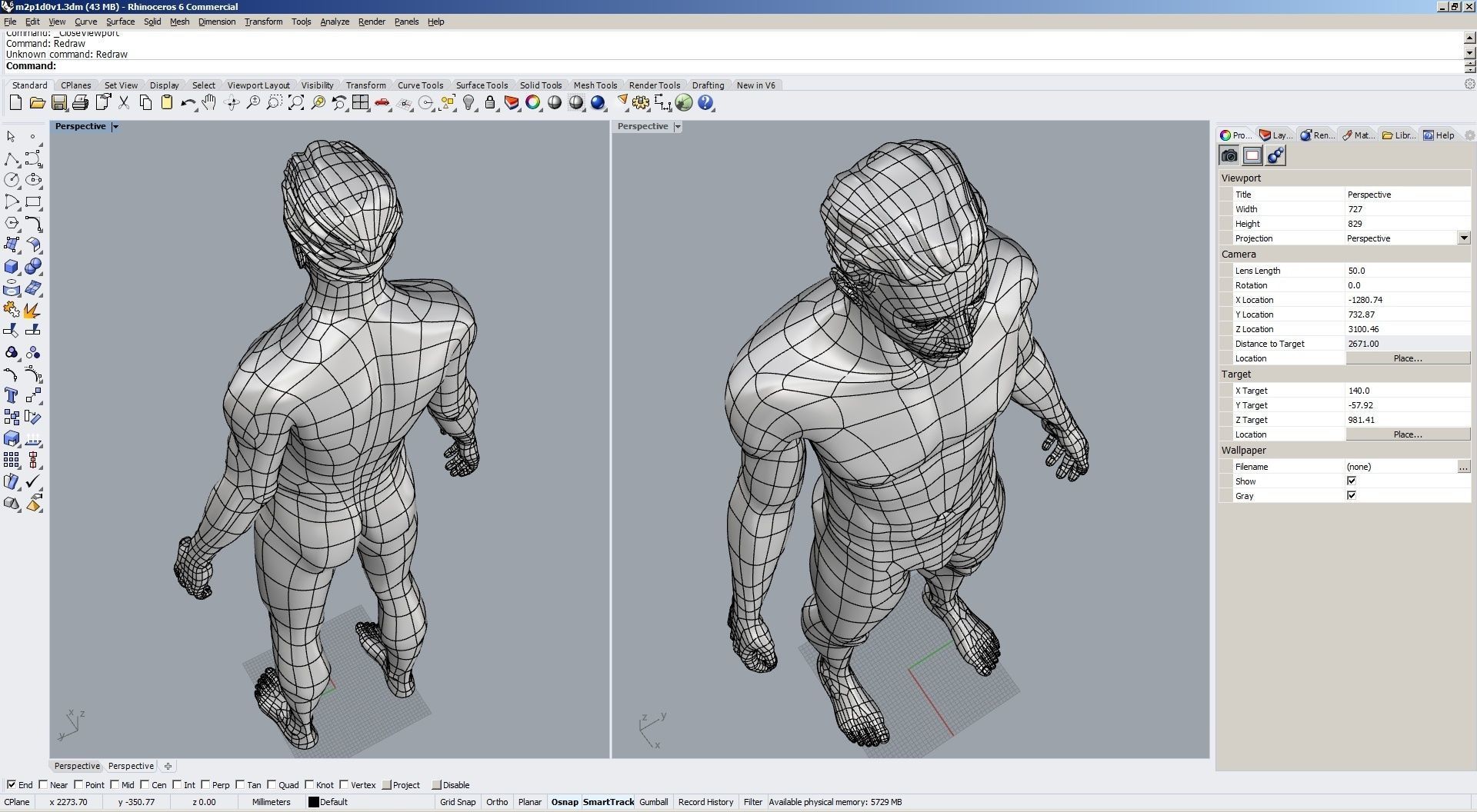Enable the Perp osnap checkbox
Viewport: 1477px width, 812px height.
[205, 785]
